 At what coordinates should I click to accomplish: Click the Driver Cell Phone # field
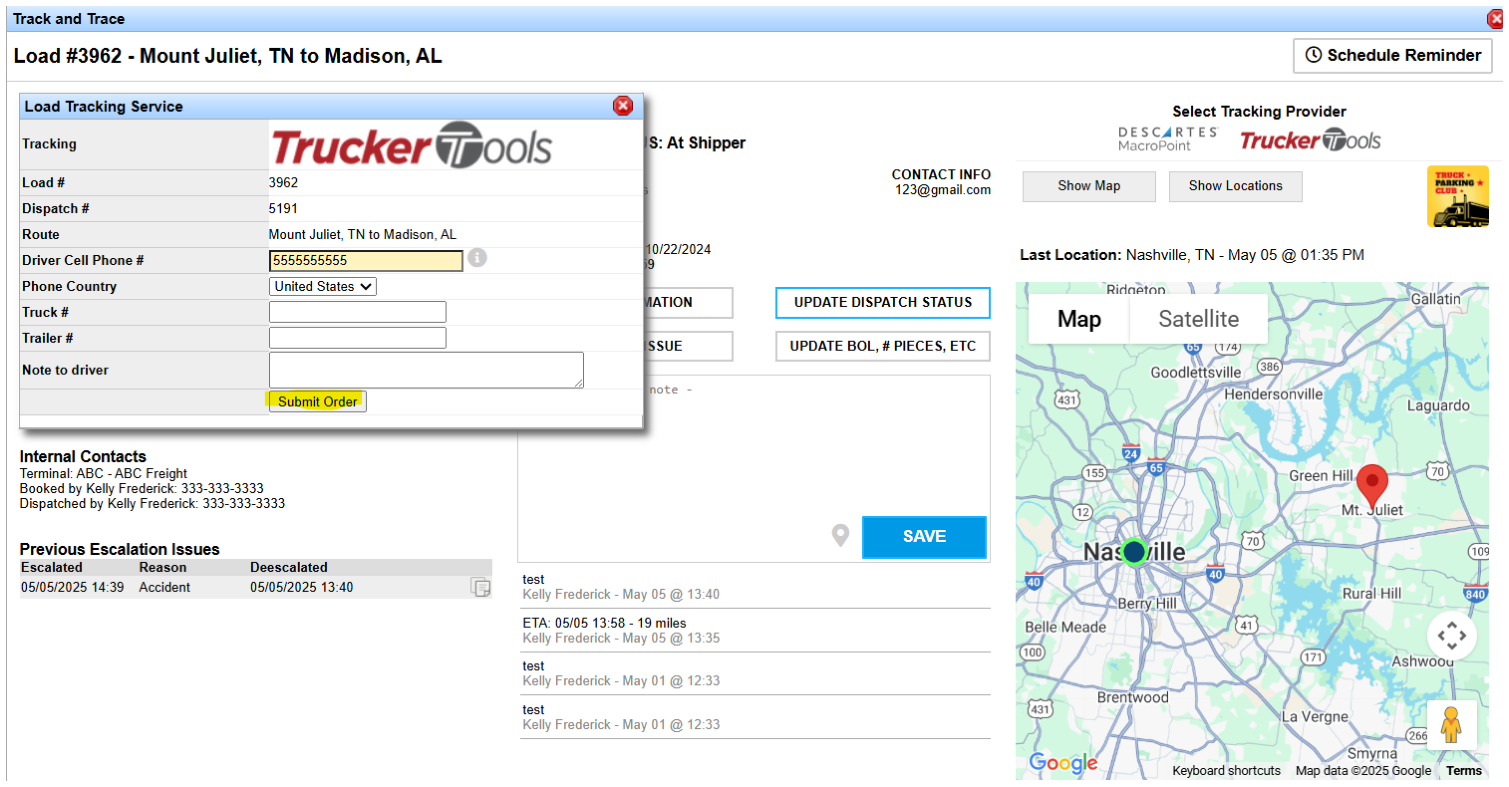(x=366, y=260)
